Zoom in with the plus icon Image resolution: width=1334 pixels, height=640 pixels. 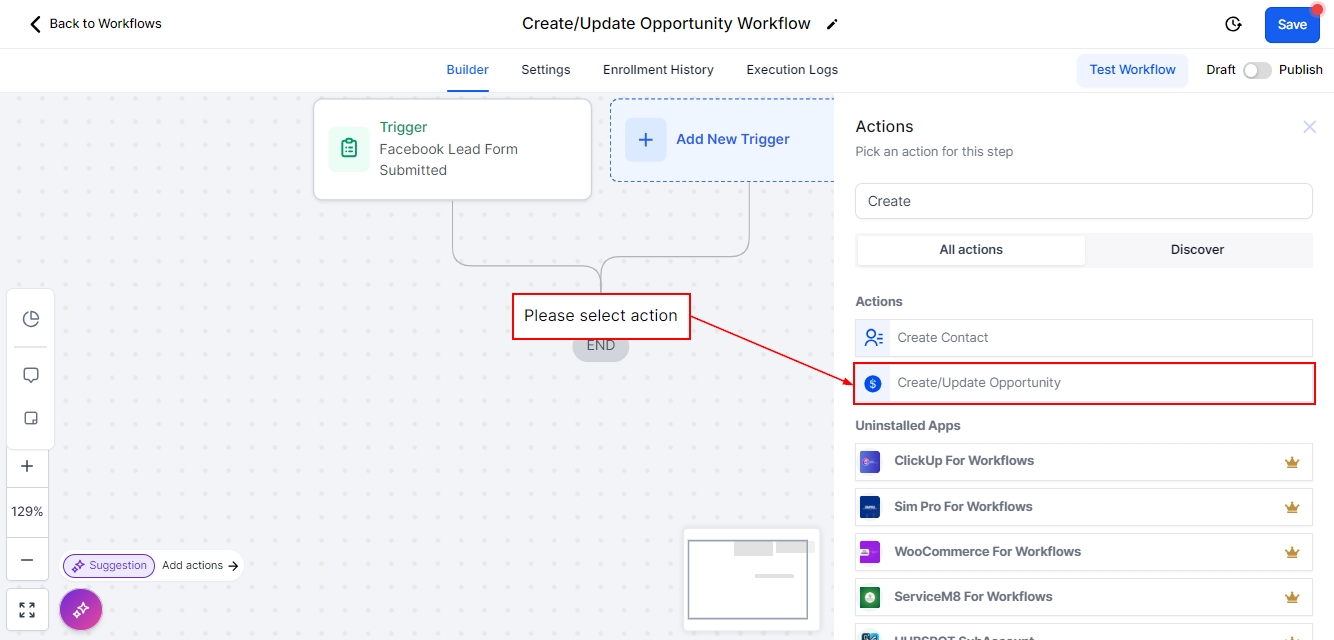coord(27,466)
